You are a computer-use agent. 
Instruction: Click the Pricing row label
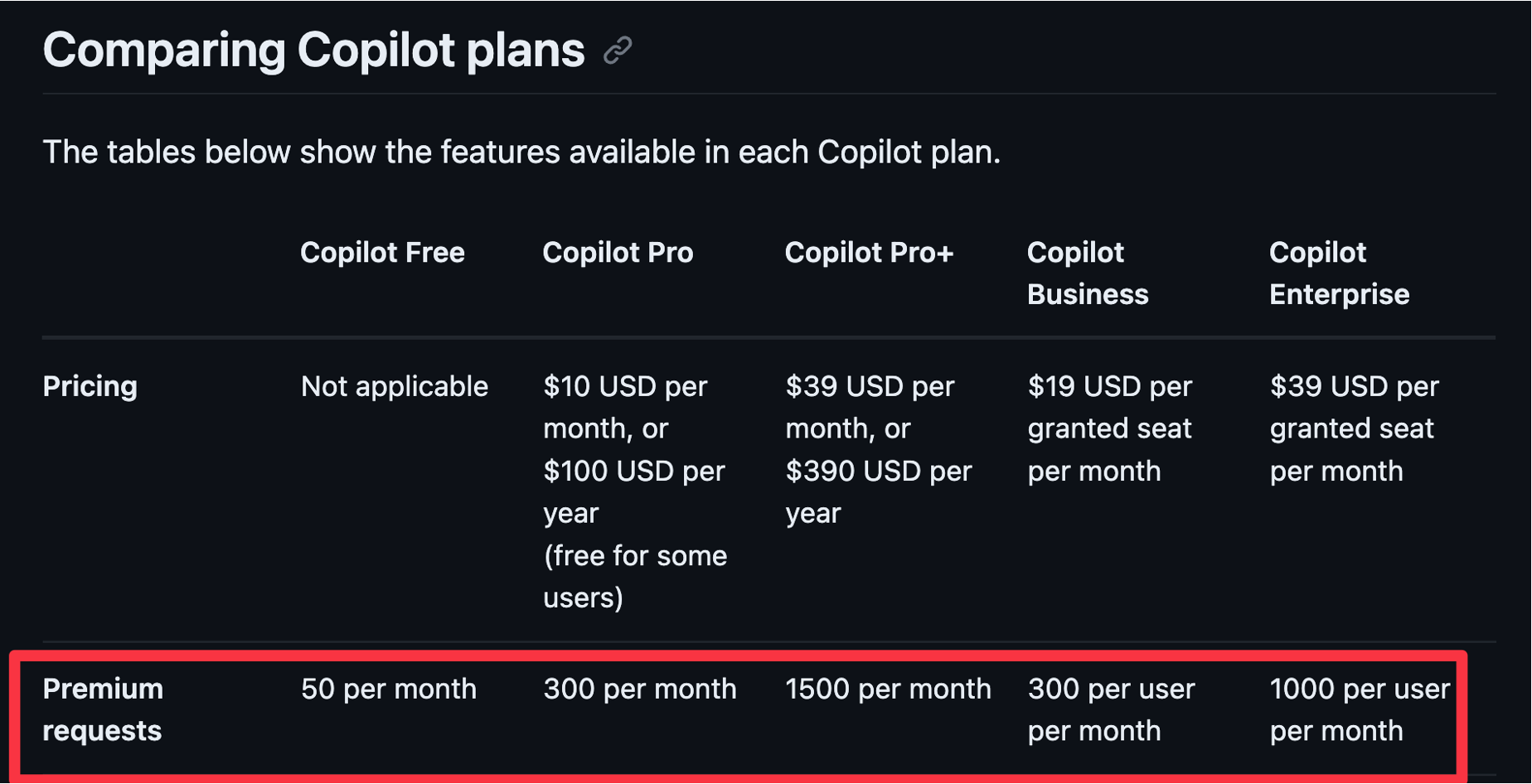pos(90,386)
